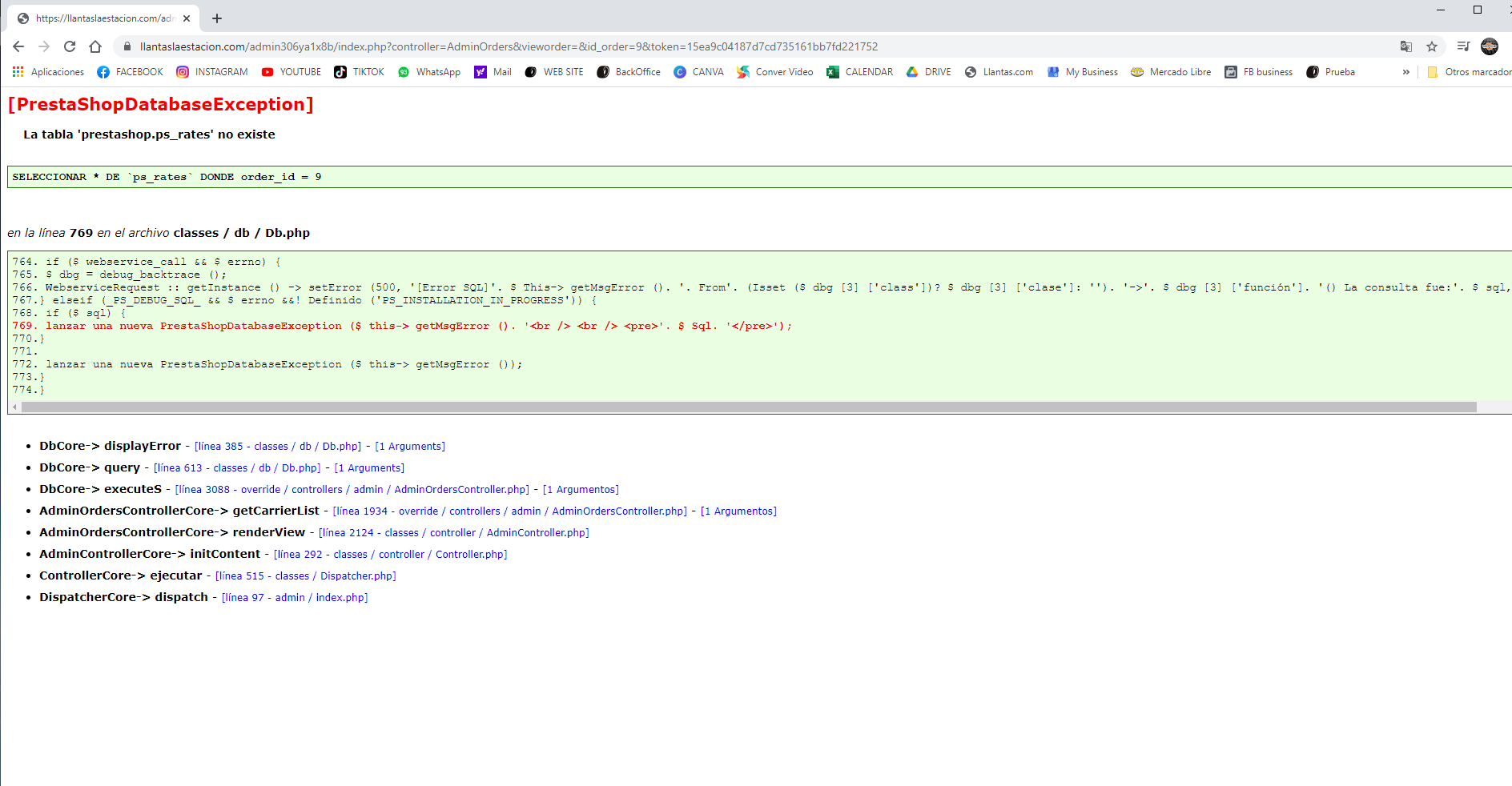Open línea 1934 AdminOrdersController.php link
The height and width of the screenshot is (786, 1512).
point(510,511)
